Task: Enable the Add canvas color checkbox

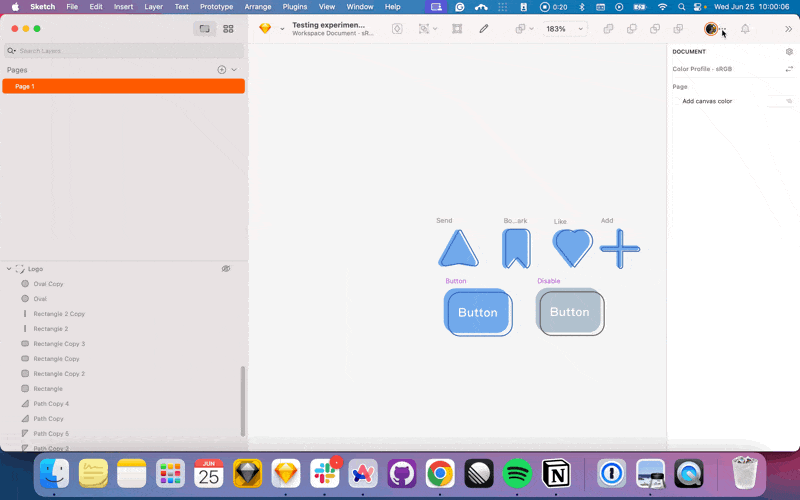Action: tap(677, 101)
